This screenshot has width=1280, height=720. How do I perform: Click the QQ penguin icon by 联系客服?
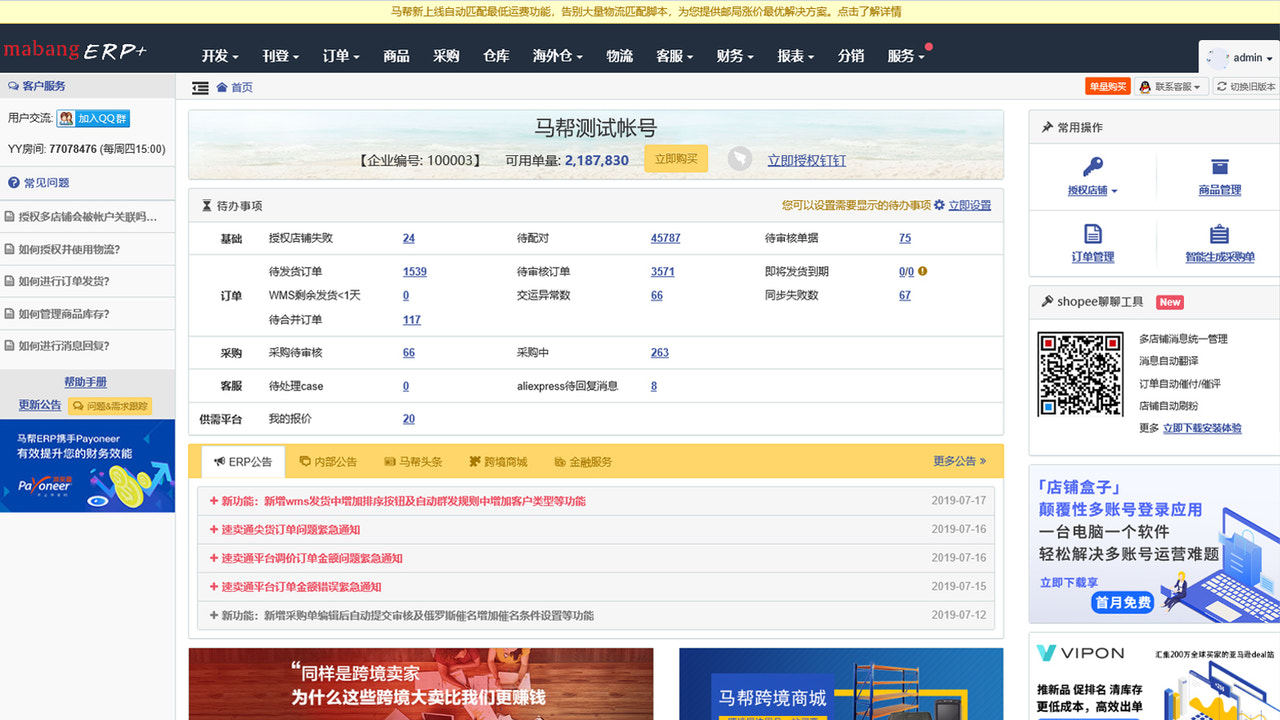[x=1145, y=87]
